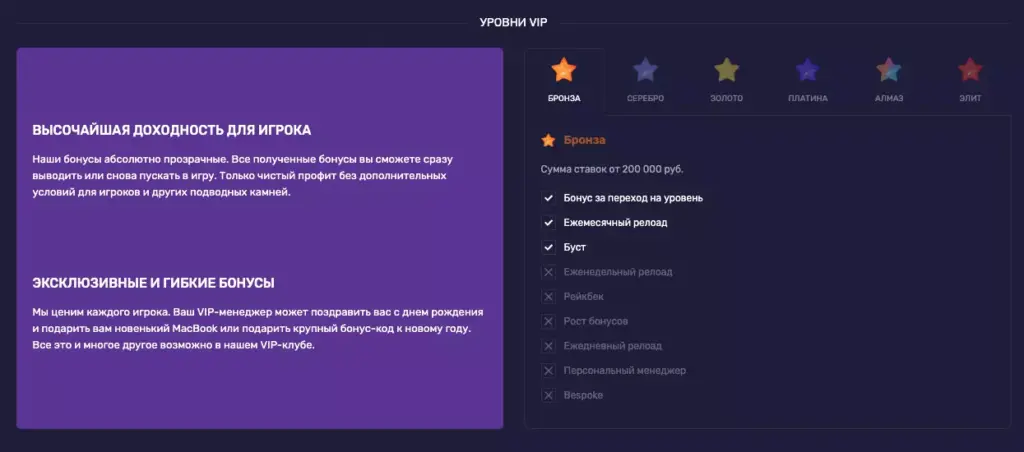Click the Высочайшая доходность для игрока heading
Screen dimensions: 1024x452
tap(172, 131)
